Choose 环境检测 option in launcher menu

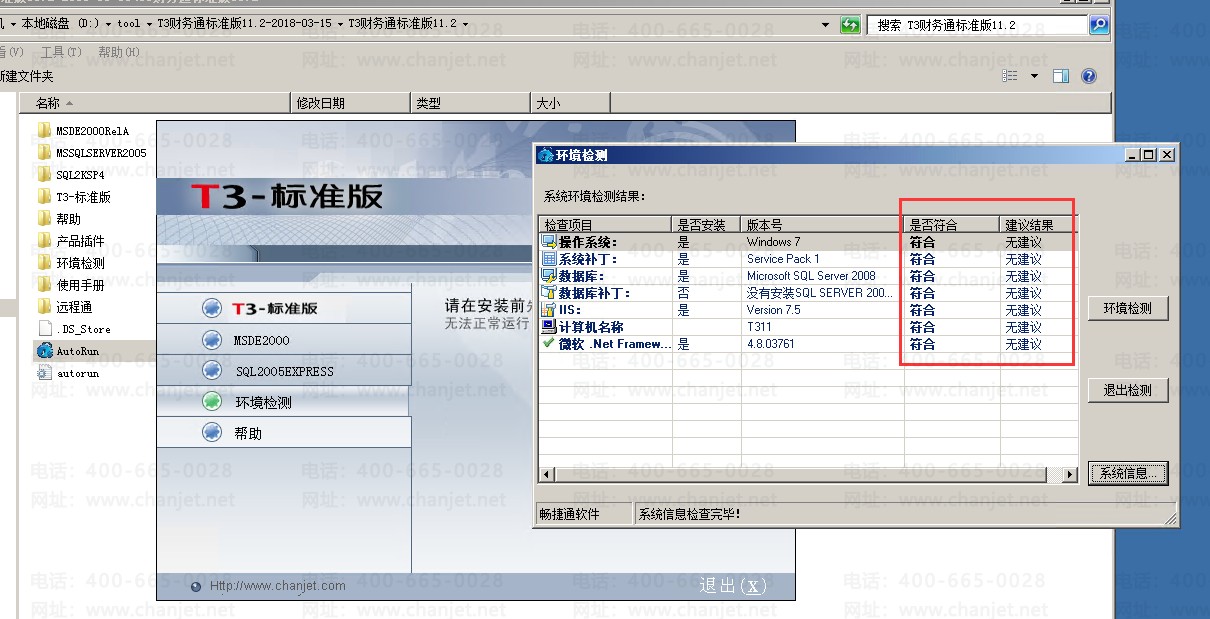coord(284,402)
